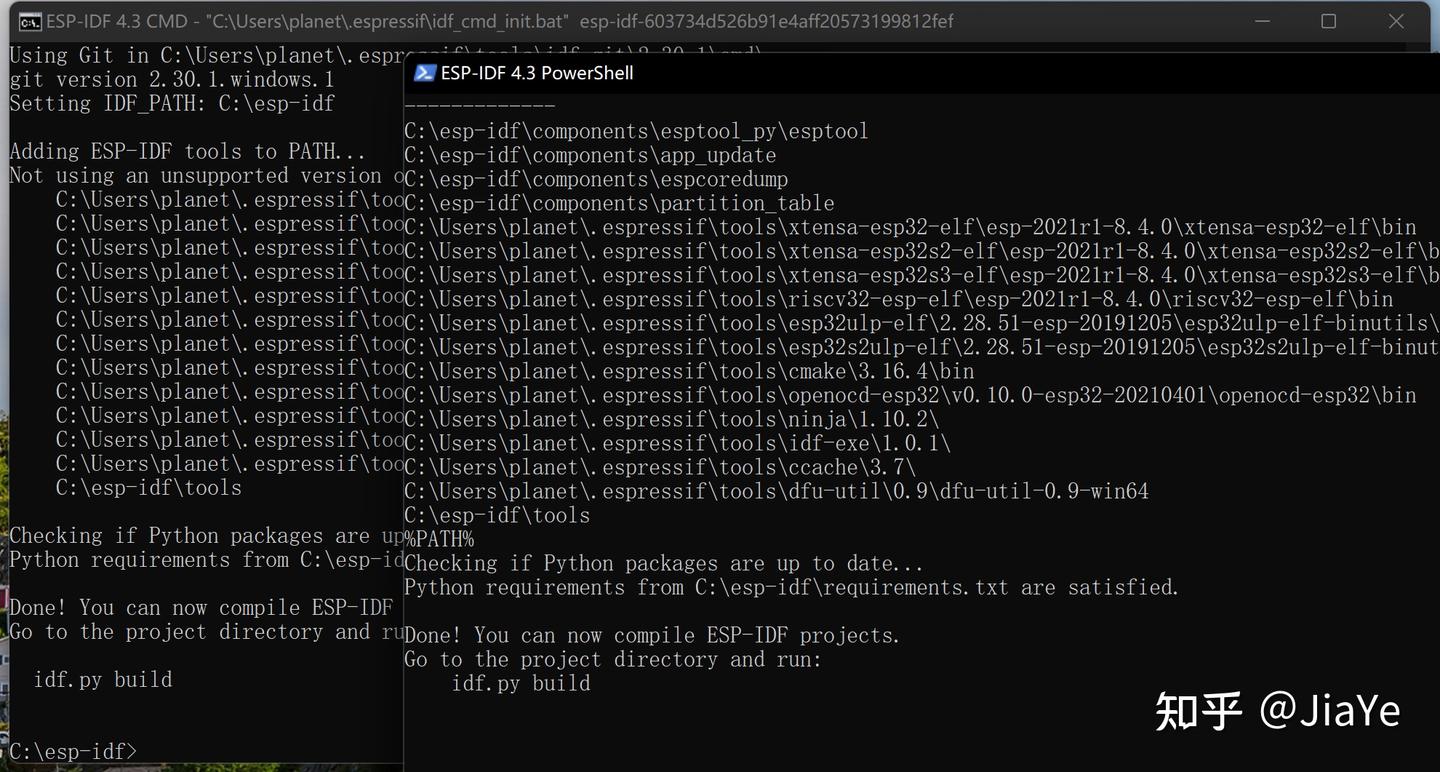This screenshot has width=1440, height=772.
Task: Select the esptool_py\esptool path line
Action: [x=635, y=130]
